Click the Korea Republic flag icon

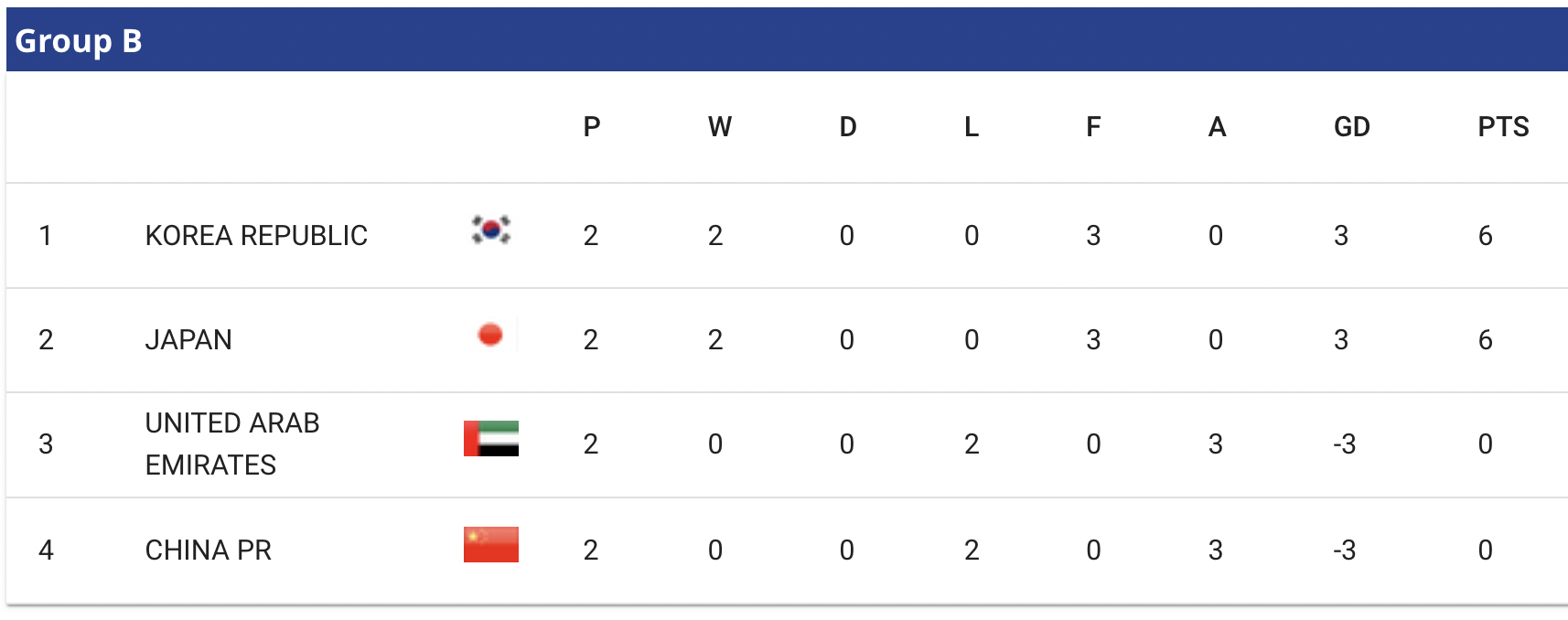pyautogui.click(x=491, y=230)
